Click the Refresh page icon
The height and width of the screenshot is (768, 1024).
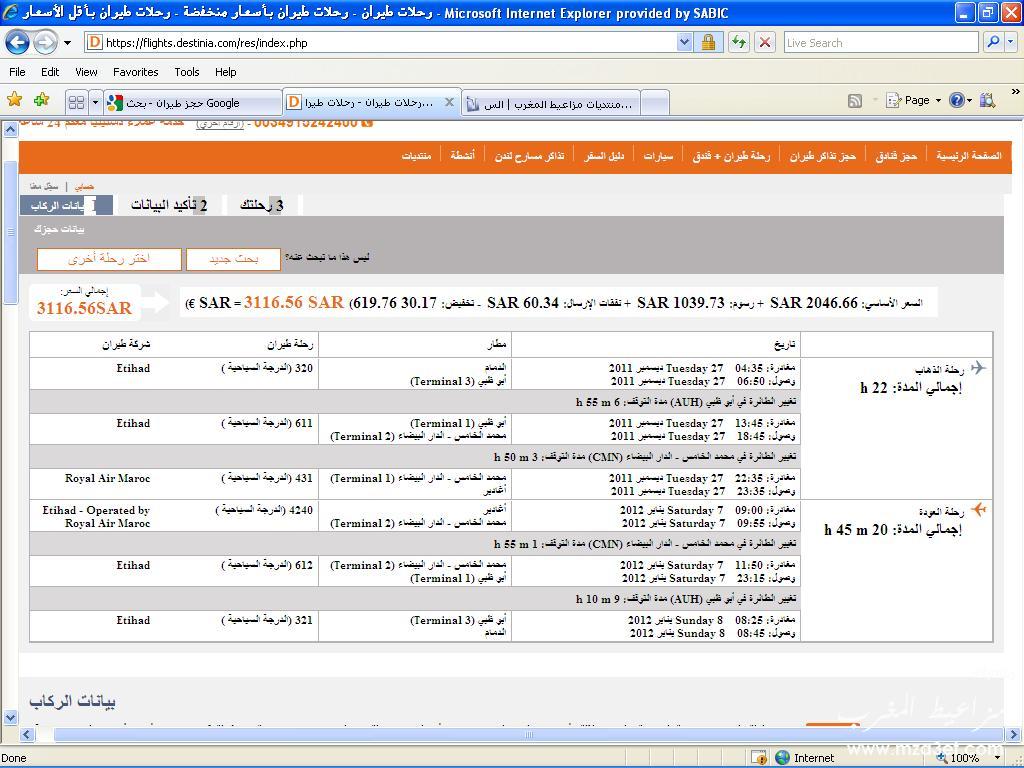tap(739, 42)
